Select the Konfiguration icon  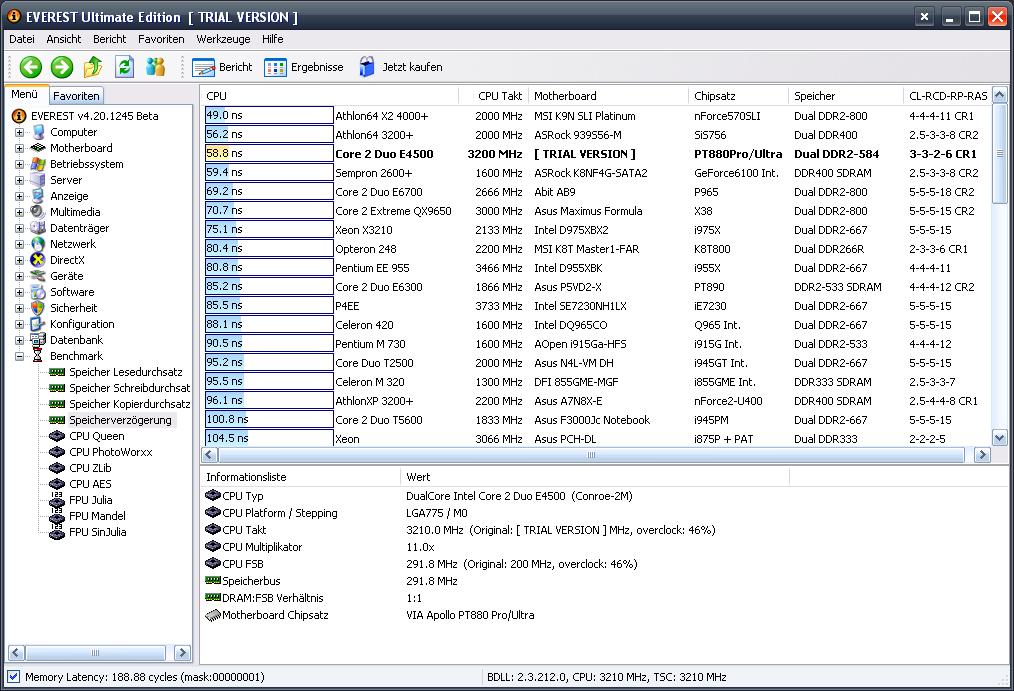[39, 324]
